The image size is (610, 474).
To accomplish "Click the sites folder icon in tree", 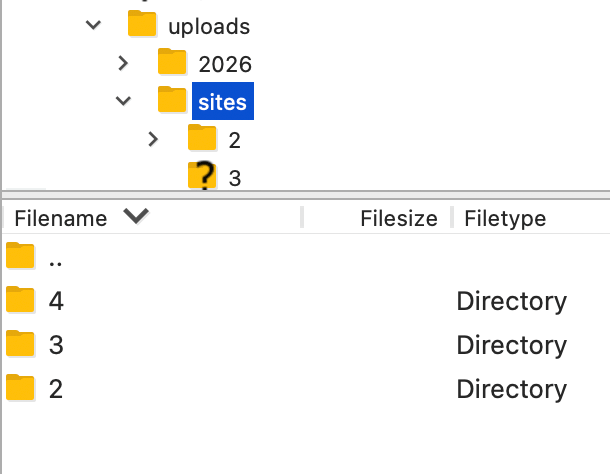I will (172, 100).
